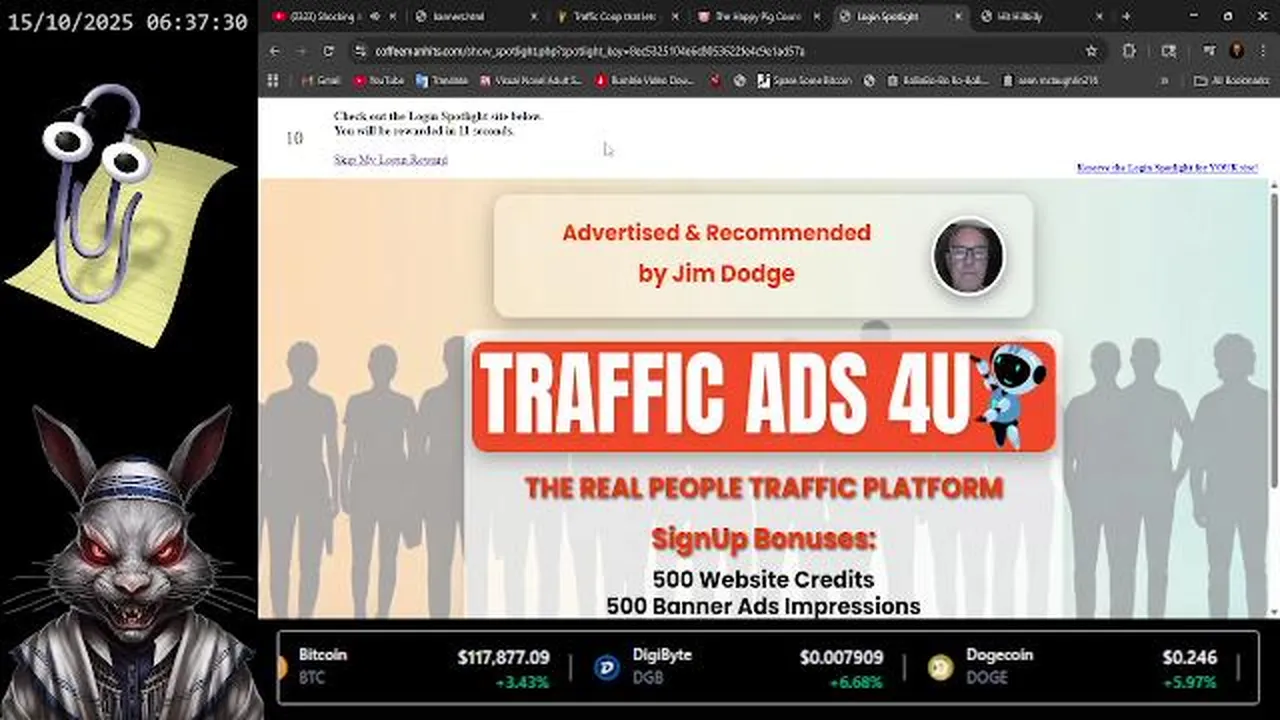The image size is (1280, 720).
Task: Click Skip My Login Reward link
Action: click(390, 159)
